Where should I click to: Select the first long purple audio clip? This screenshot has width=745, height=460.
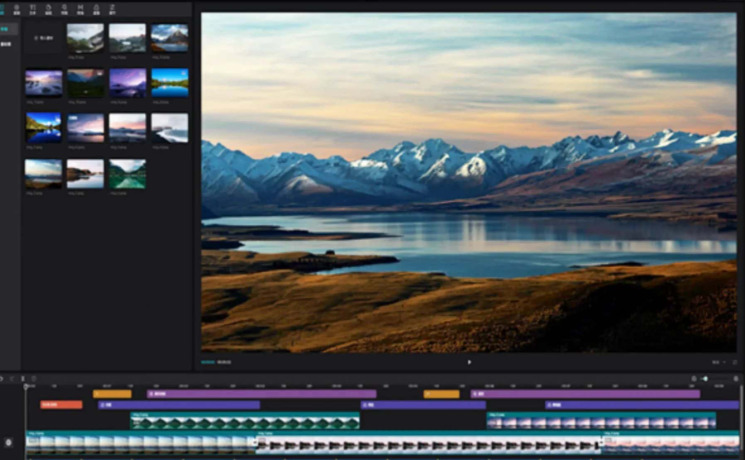tap(262, 394)
